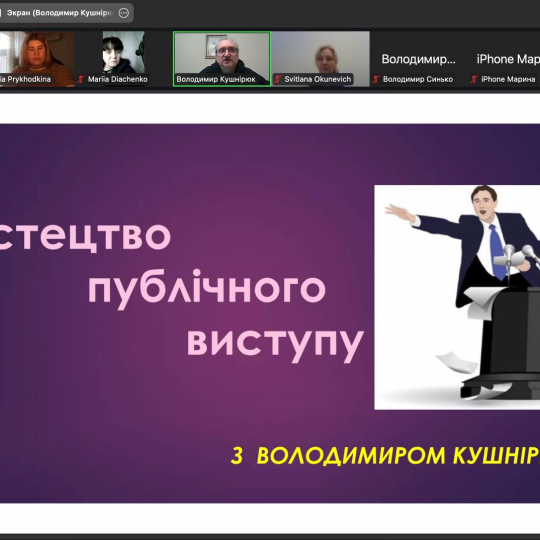Click muted microphone icon beside Svitlana Okunevich
This screenshot has height=540, width=540.
[x=278, y=79]
